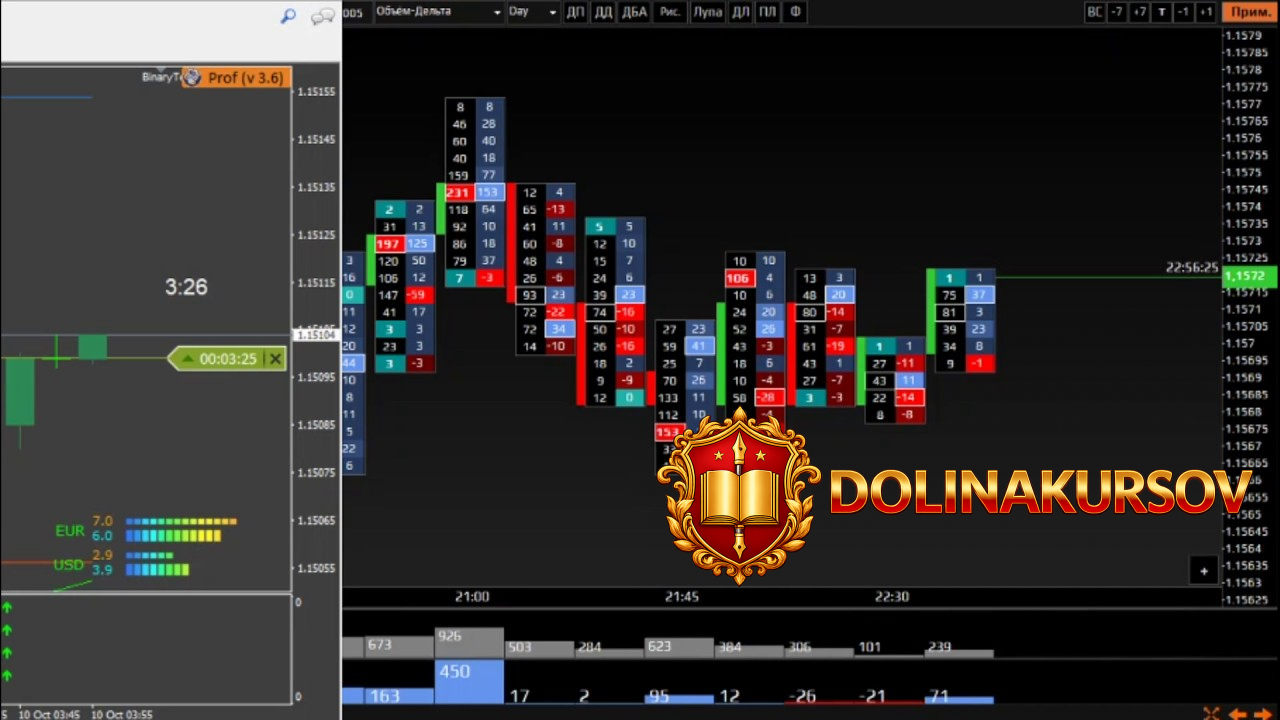Open the ДБА cluster view tool
Image resolution: width=1280 pixels, height=720 pixels.
(635, 12)
